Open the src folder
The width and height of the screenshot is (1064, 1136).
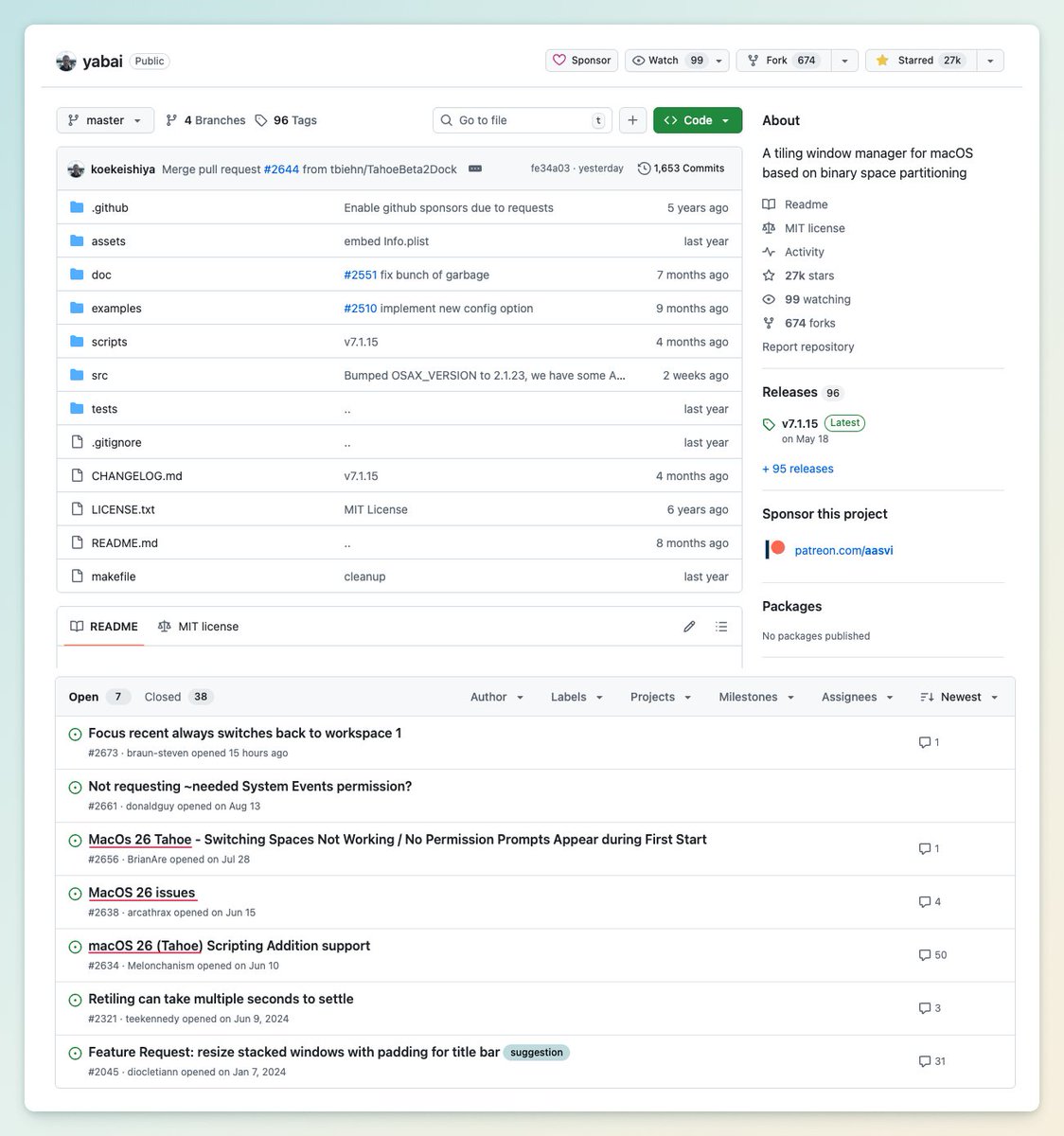tap(99, 376)
